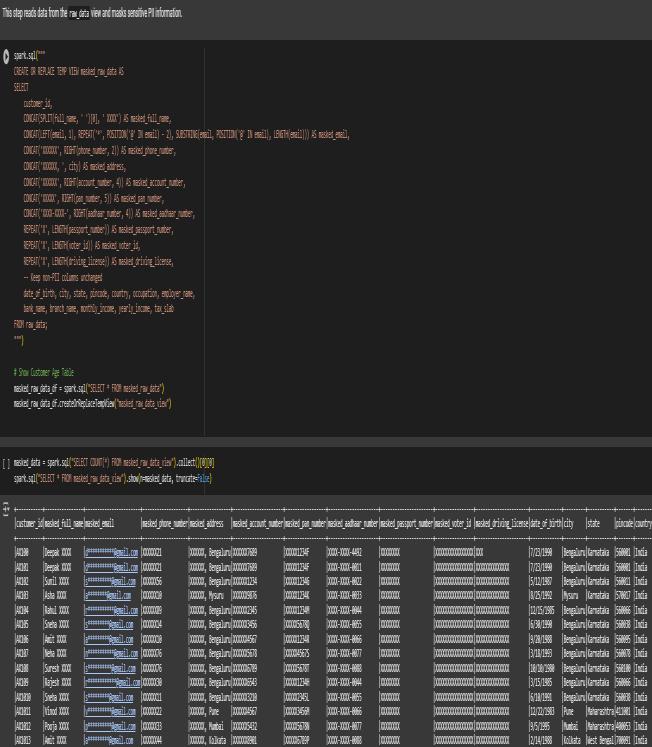
Task: Click the masked_voter_id REPEAT line
Action: tap(82, 245)
